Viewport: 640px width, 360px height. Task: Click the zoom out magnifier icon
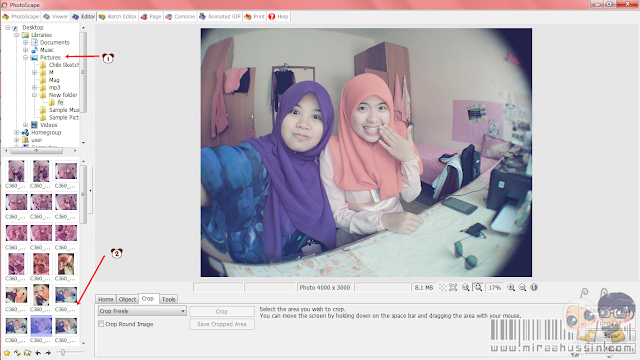pos(522,287)
